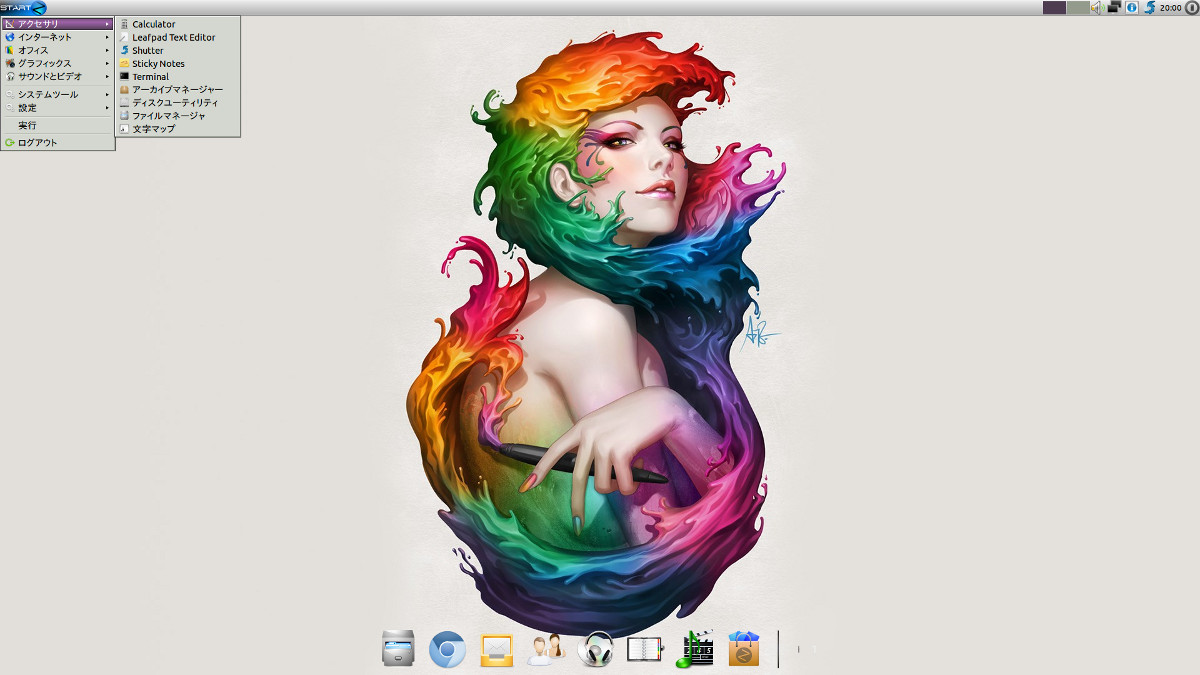Open 文字マップ character map
Viewport: 1200px width, 675px height.
pyautogui.click(x=177, y=128)
